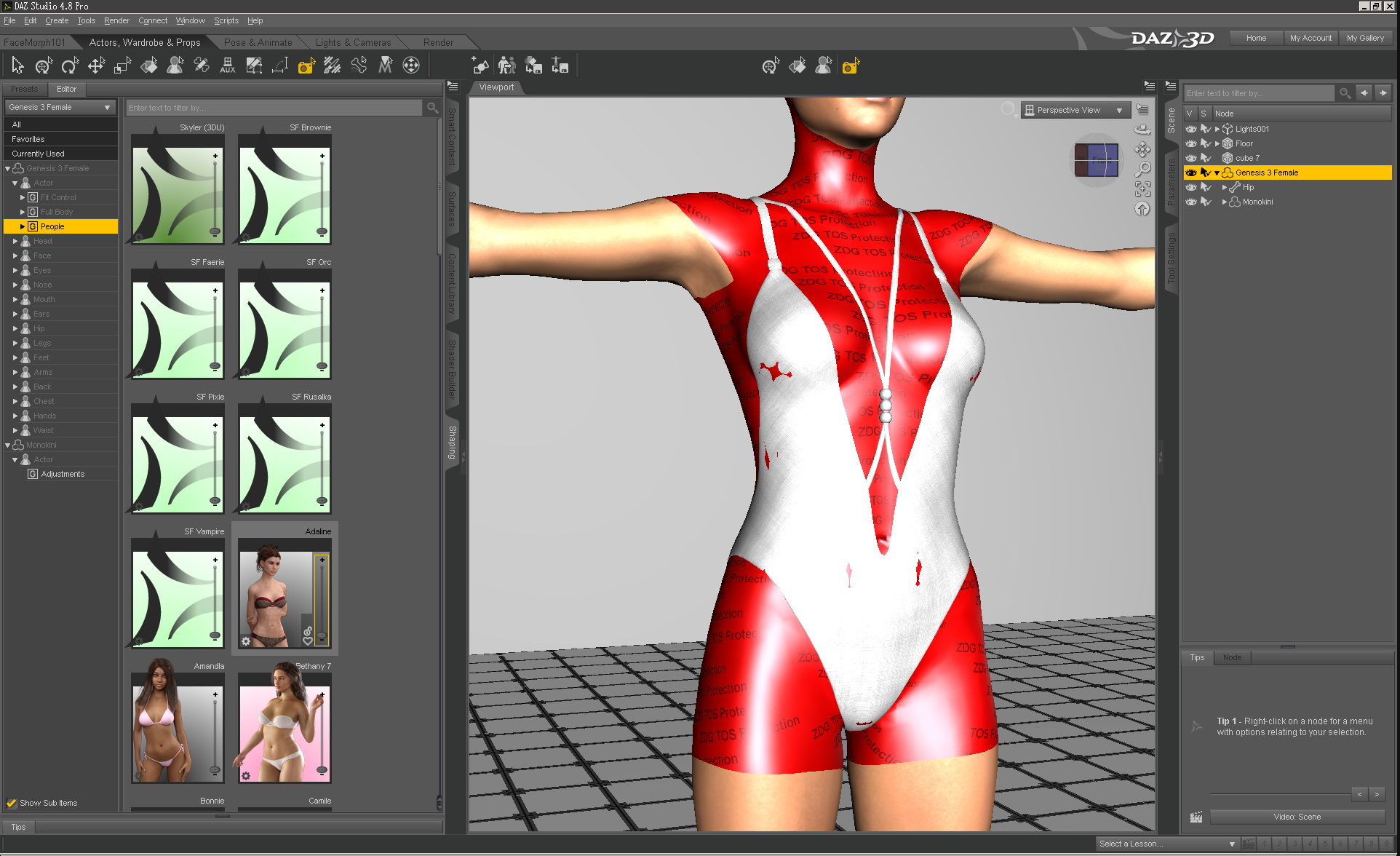The height and width of the screenshot is (856, 1400).
Task: Open the Render menu
Action: 116,20
